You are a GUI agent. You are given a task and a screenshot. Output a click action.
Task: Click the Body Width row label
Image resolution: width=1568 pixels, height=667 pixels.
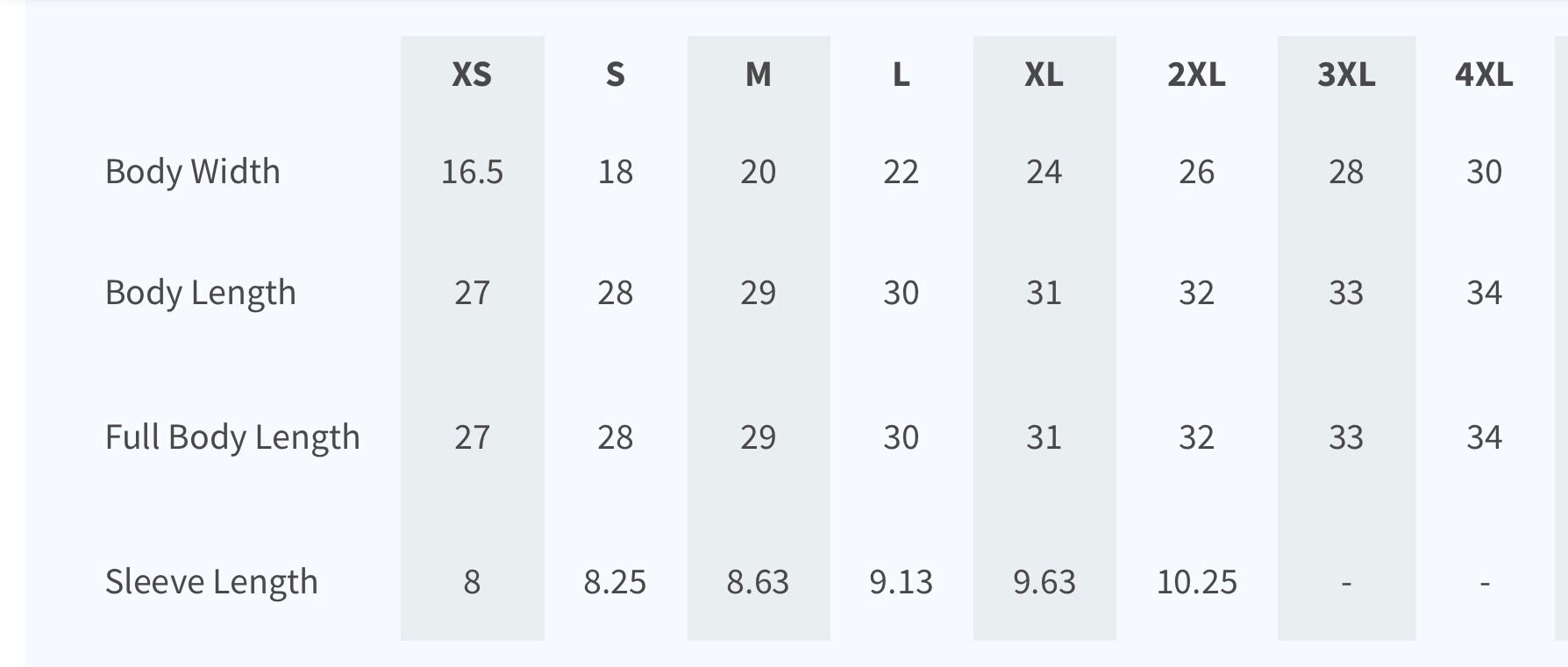tap(193, 172)
